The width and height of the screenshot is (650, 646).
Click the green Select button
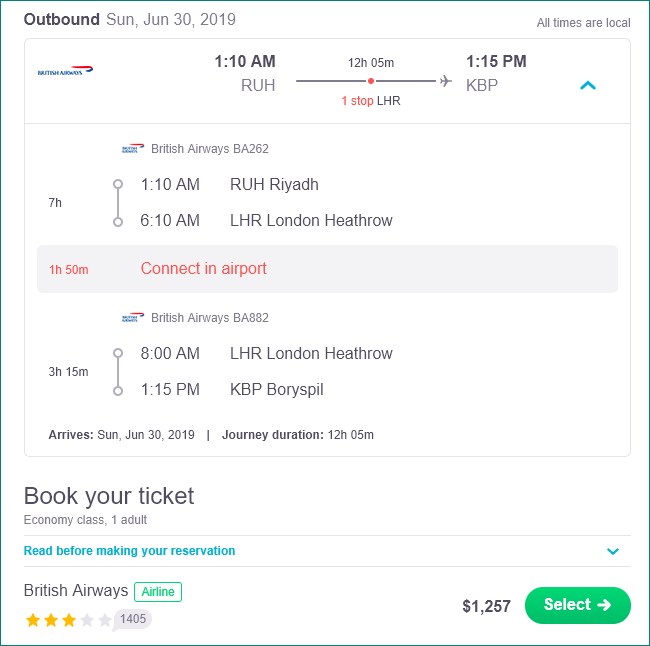tap(577, 605)
